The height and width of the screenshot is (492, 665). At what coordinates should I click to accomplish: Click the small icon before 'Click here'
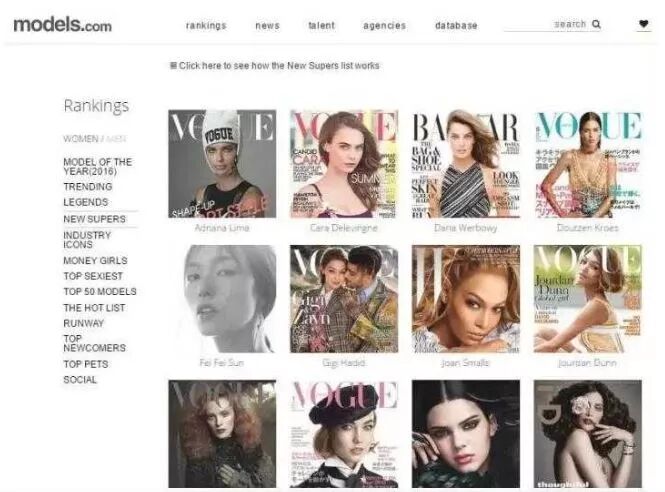pyautogui.click(x=173, y=65)
